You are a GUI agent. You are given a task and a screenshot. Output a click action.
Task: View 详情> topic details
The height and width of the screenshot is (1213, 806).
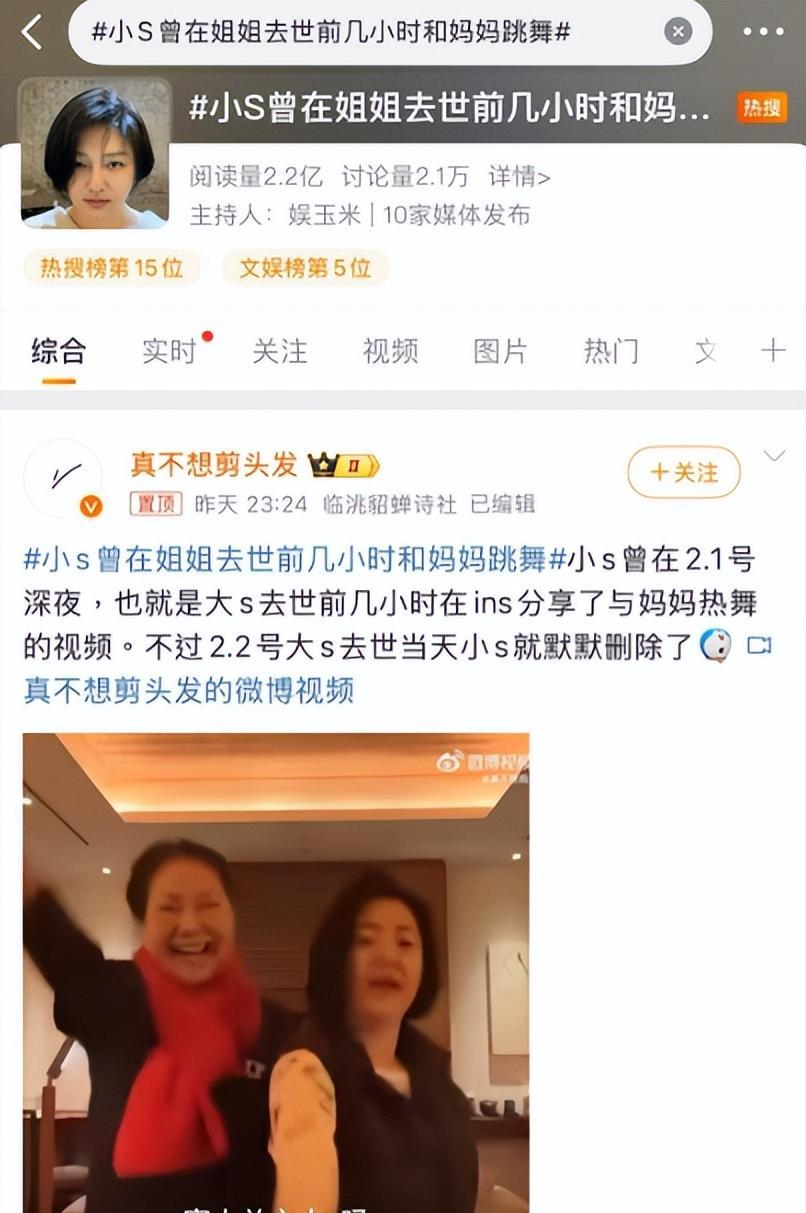coord(519,177)
